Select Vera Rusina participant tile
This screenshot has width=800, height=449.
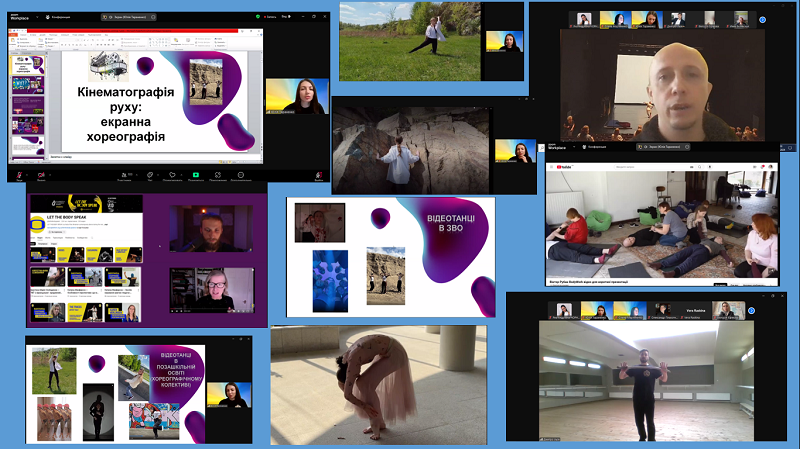[x=696, y=310]
